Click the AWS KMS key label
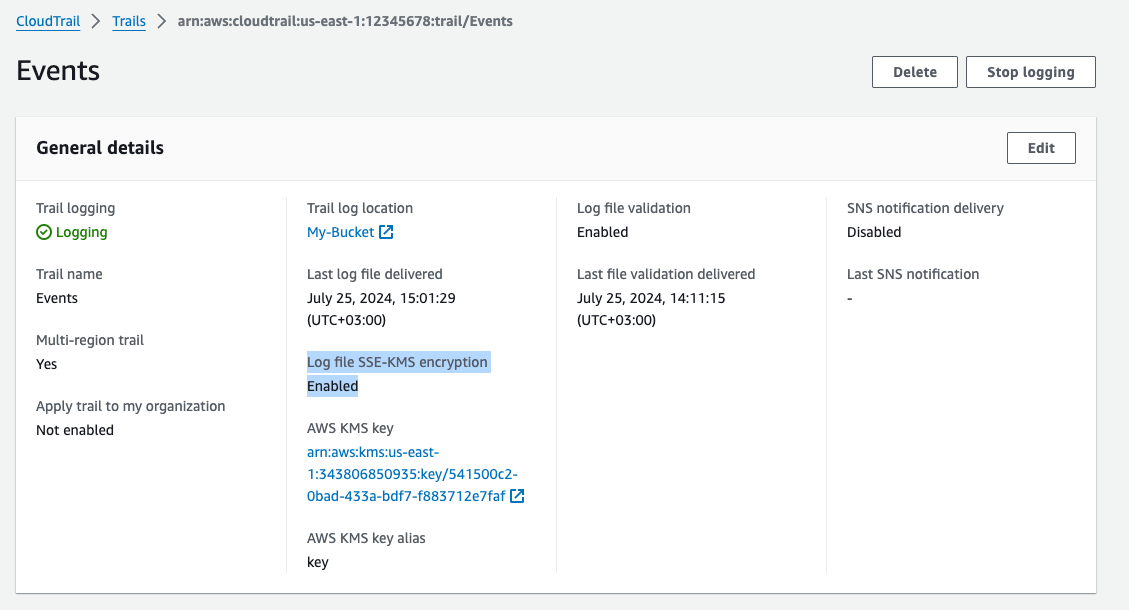 tap(350, 428)
